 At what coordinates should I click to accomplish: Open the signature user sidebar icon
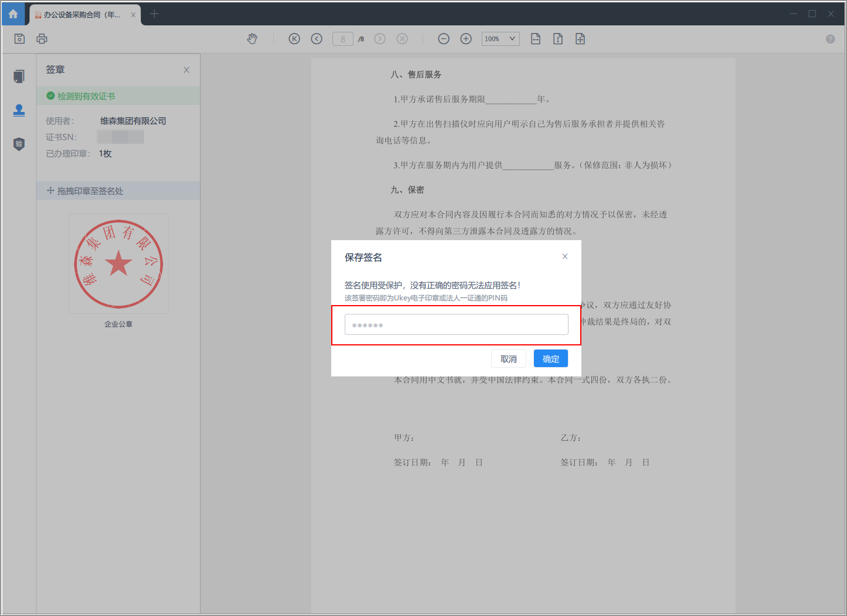click(19, 110)
